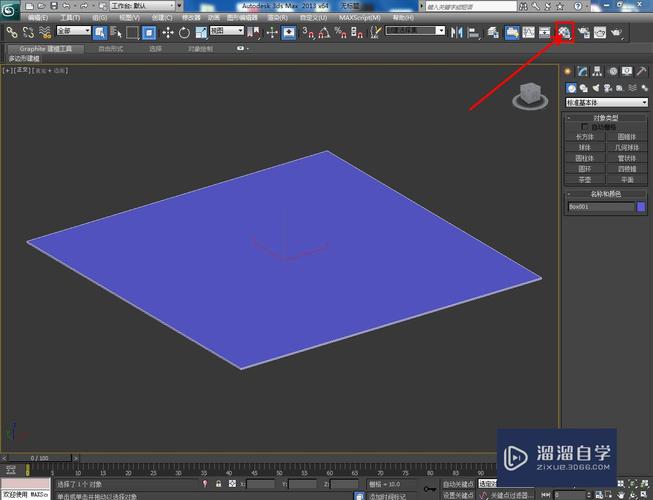Click the 圆柱体 (Cylinder) primitive button
This screenshot has height=500, width=653.
point(585,158)
